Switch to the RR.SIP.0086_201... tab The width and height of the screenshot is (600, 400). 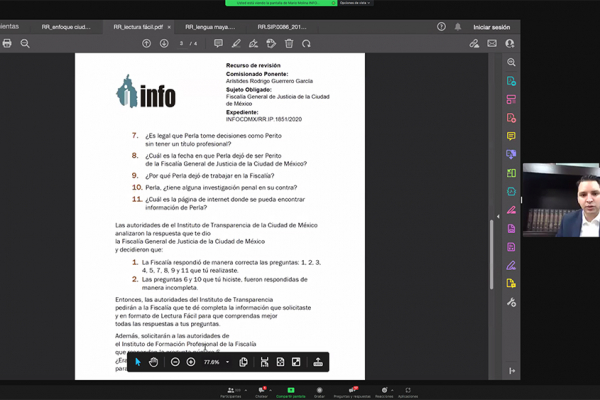coord(282,27)
